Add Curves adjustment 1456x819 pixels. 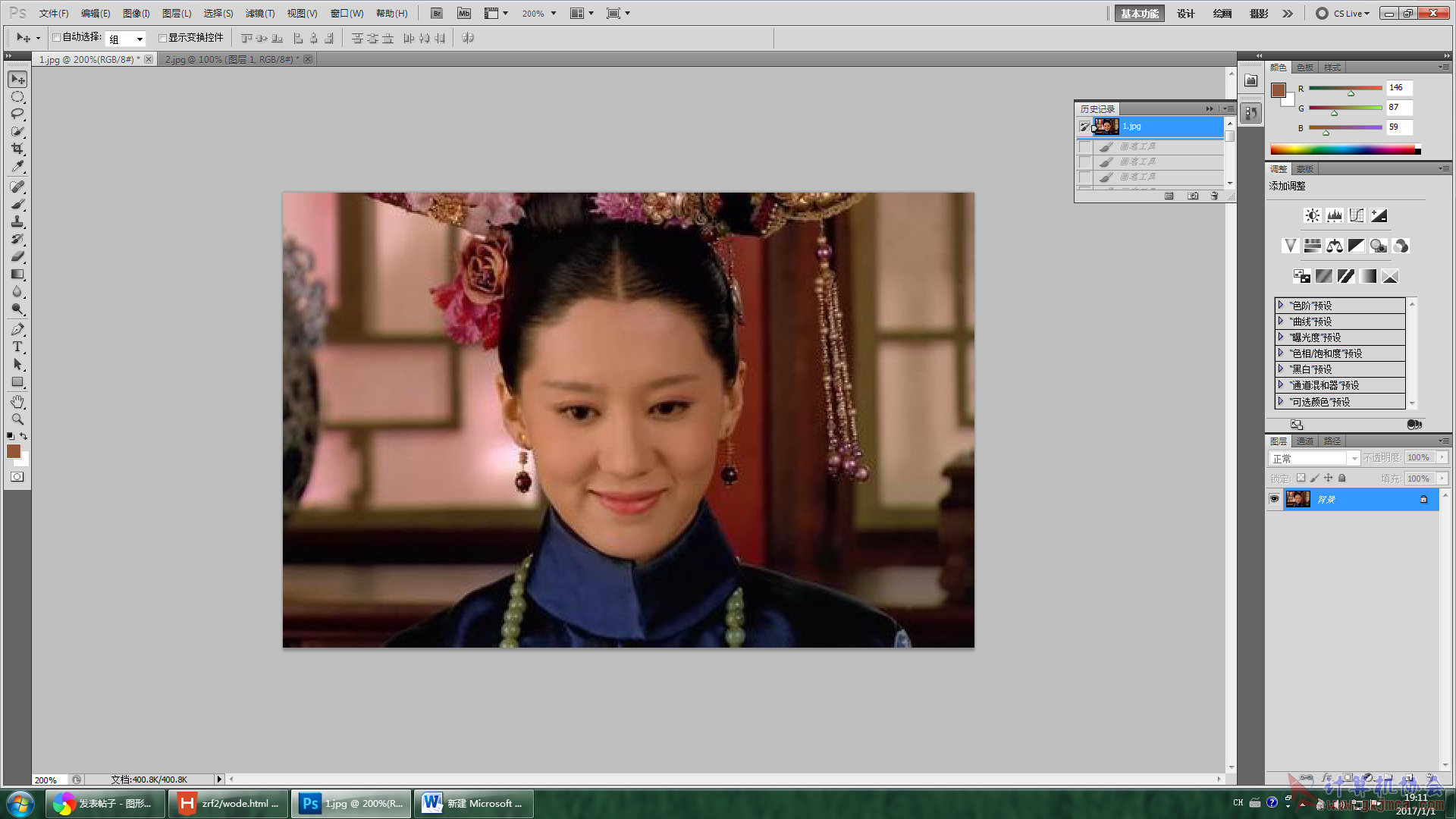[x=1357, y=215]
